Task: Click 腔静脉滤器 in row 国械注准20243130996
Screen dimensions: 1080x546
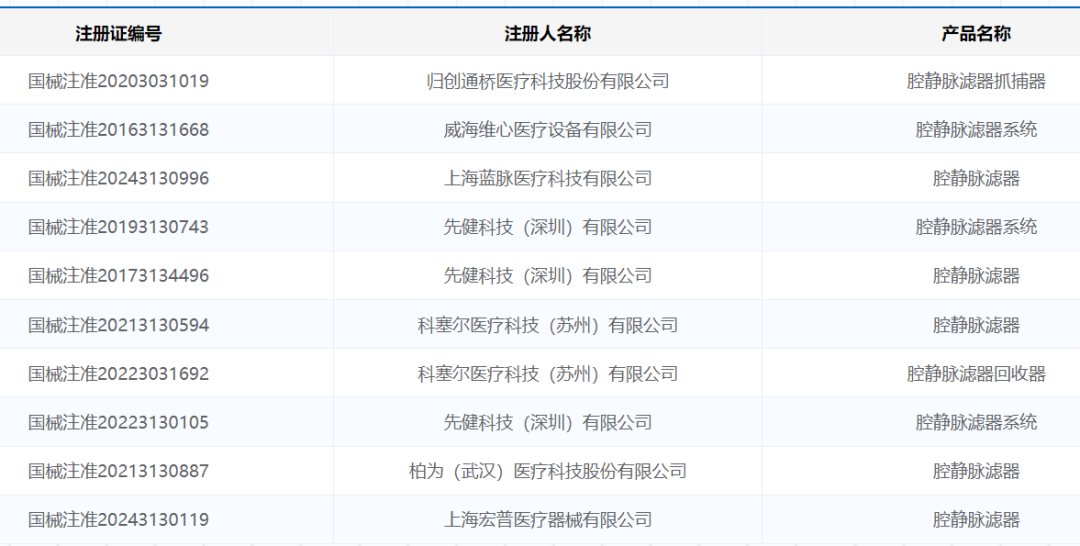Action: click(976, 178)
